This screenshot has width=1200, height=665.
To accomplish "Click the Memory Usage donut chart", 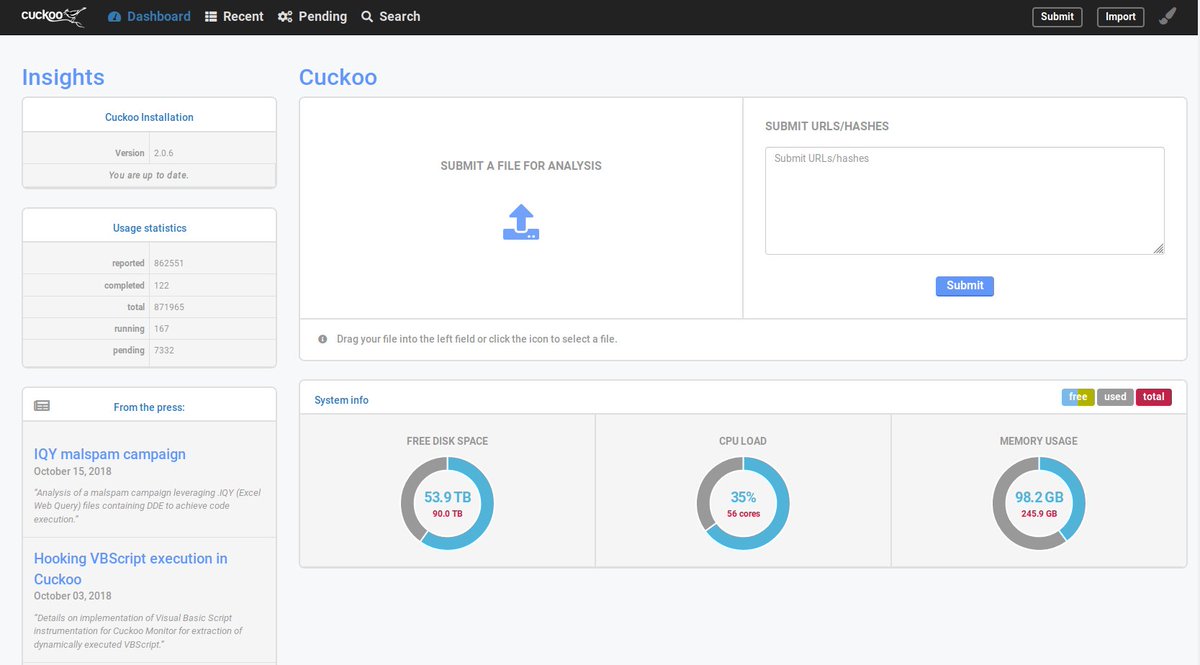I will click(x=1039, y=503).
